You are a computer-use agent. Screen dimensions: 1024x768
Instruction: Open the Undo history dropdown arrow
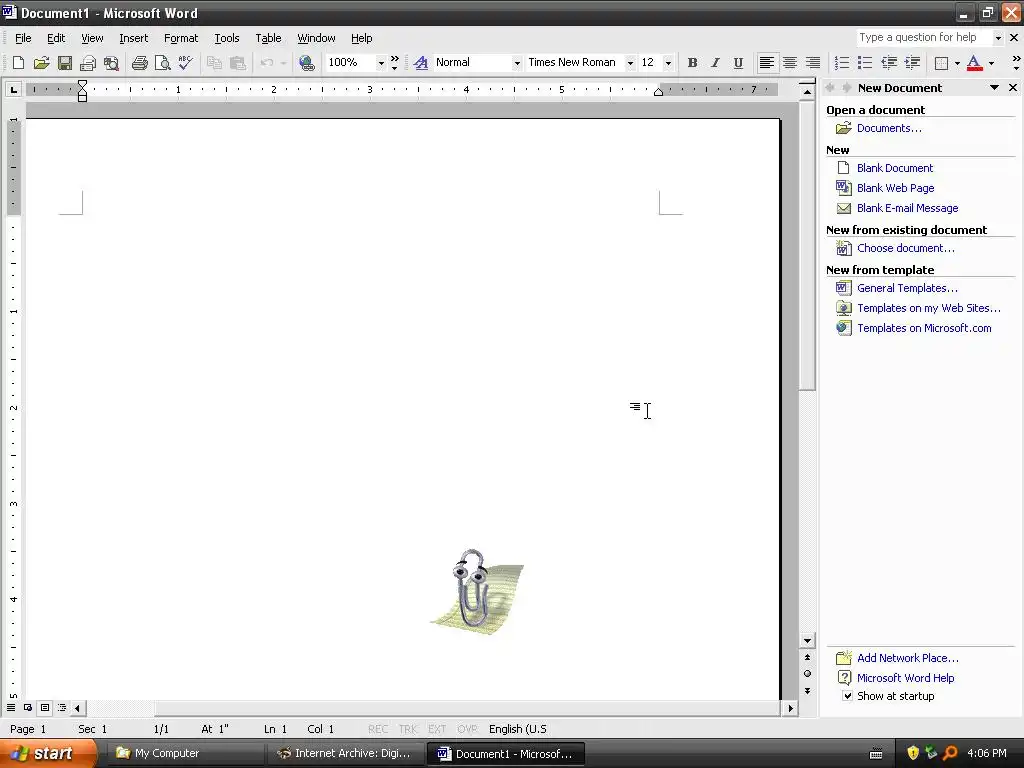coord(283,63)
